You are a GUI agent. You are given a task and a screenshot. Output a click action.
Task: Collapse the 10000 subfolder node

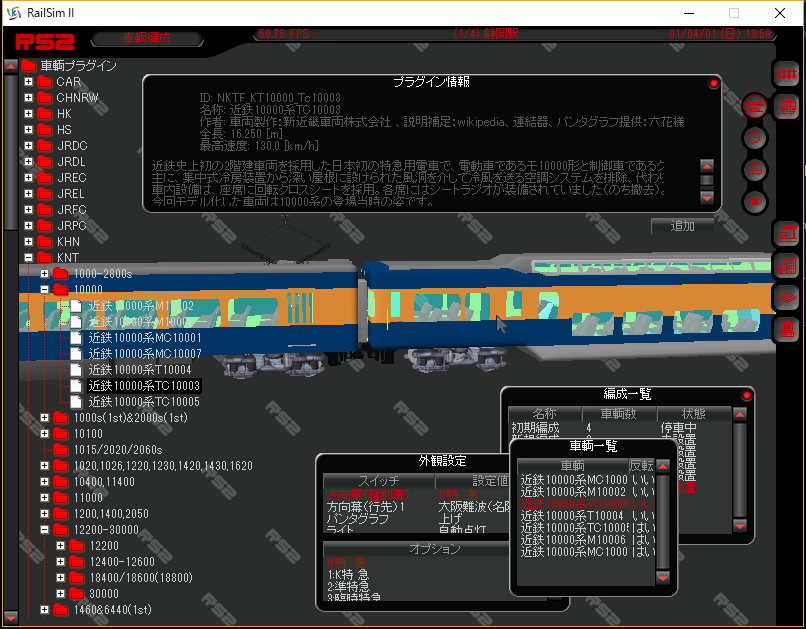pyautogui.click(x=45, y=289)
